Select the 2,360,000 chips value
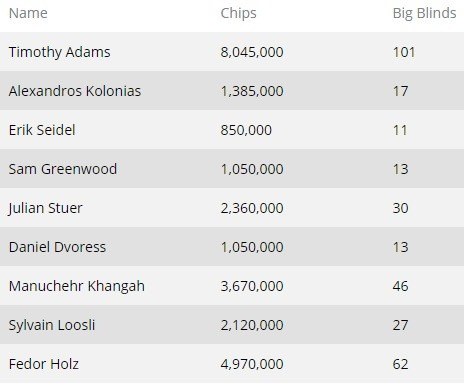The height and width of the screenshot is (385, 464). point(252,208)
